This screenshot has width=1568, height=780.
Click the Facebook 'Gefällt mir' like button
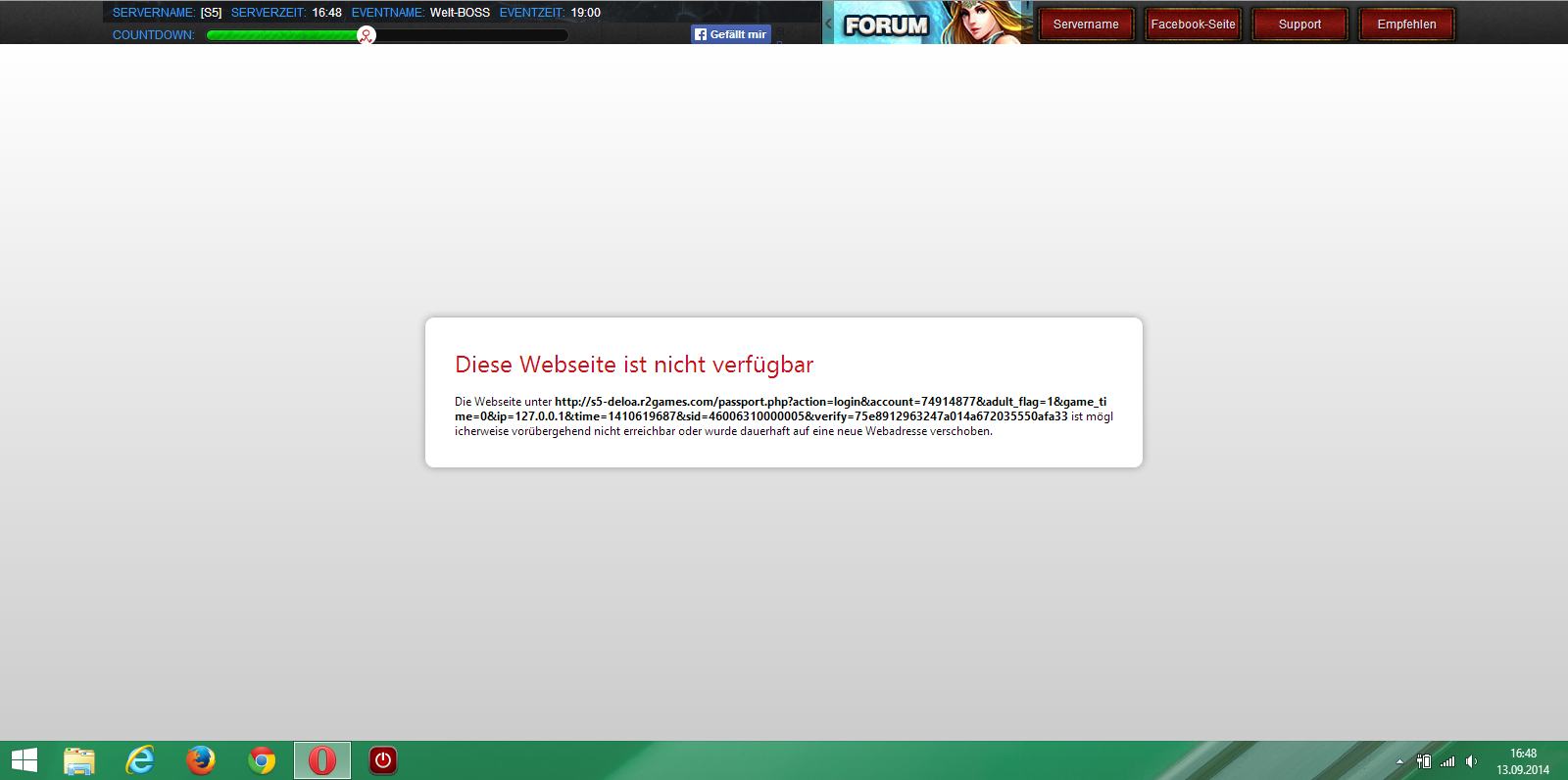click(731, 34)
